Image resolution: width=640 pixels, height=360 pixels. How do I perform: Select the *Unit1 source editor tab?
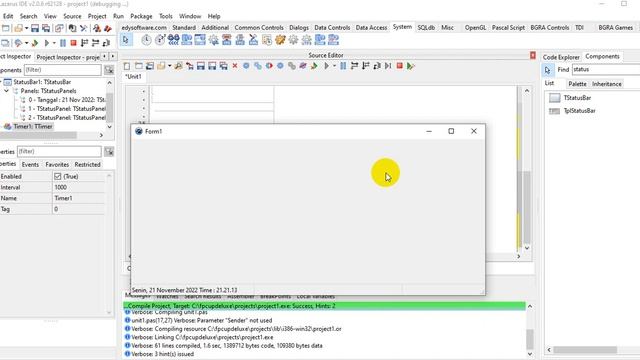pos(133,77)
